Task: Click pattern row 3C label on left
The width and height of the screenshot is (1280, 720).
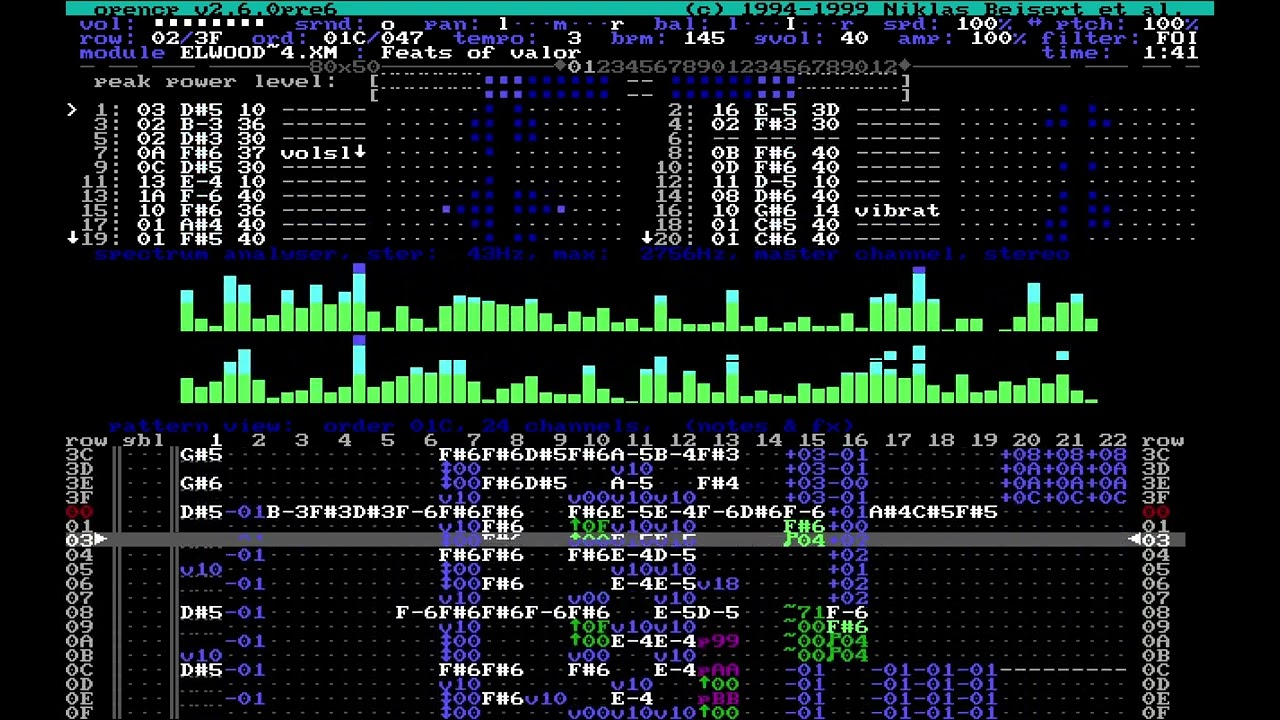Action: pyautogui.click(x=79, y=455)
